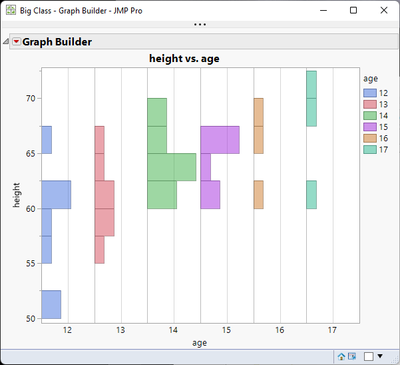Click the 'height vs. age' graph title
Image resolution: width=400 pixels, height=365 pixels.
pos(184,59)
